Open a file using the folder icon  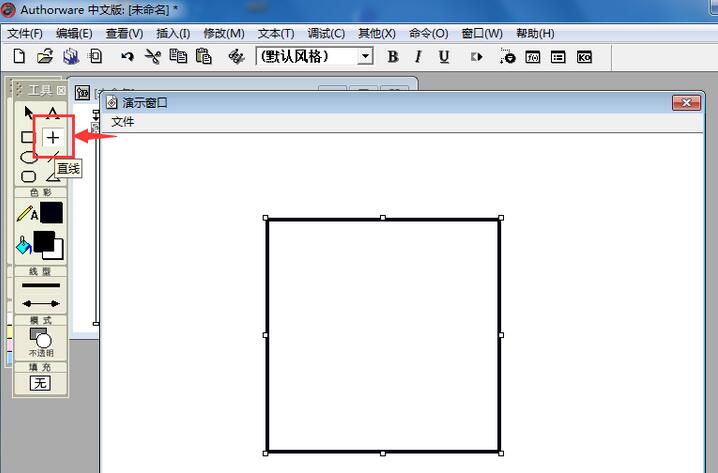(x=45, y=57)
